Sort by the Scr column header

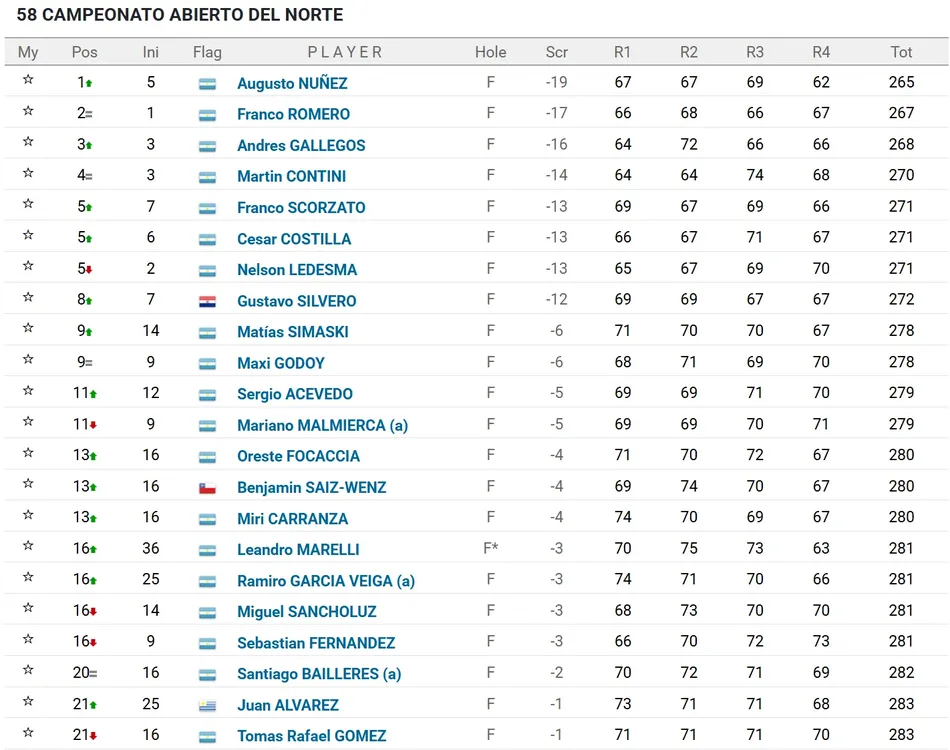[x=557, y=52]
